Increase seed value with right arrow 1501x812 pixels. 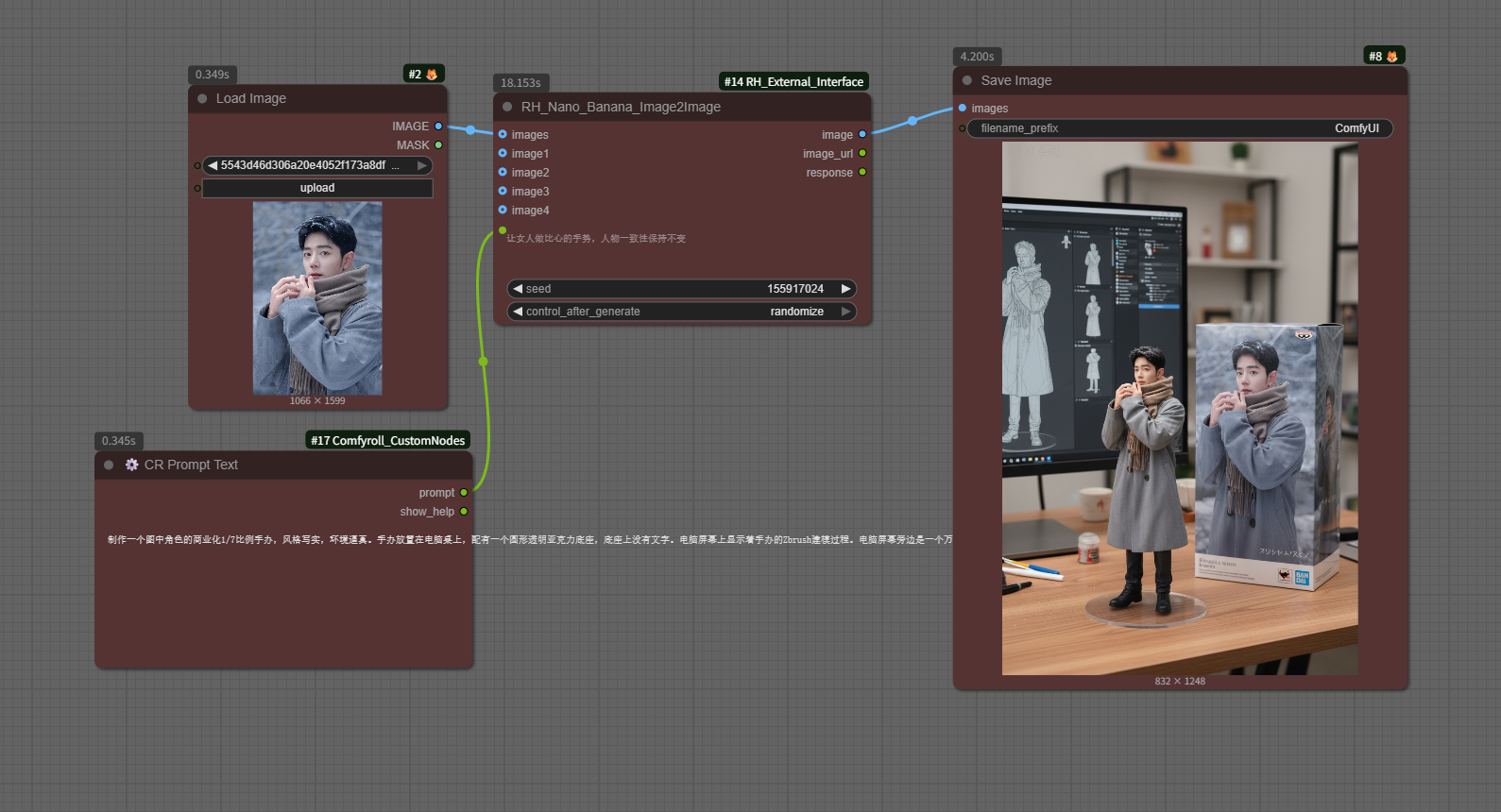[x=845, y=289]
